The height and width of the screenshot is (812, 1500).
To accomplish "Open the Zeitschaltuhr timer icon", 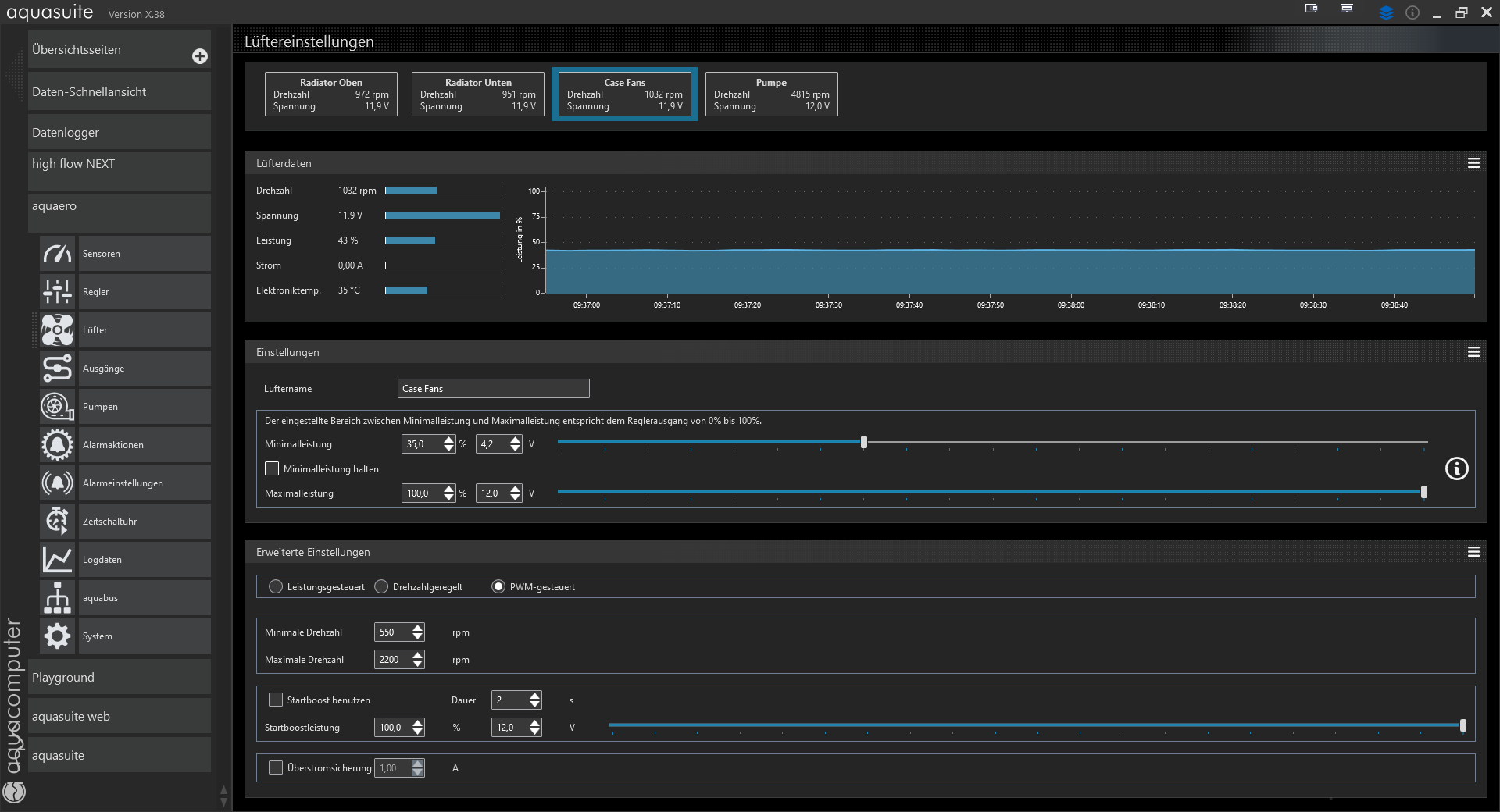I will click(57, 522).
